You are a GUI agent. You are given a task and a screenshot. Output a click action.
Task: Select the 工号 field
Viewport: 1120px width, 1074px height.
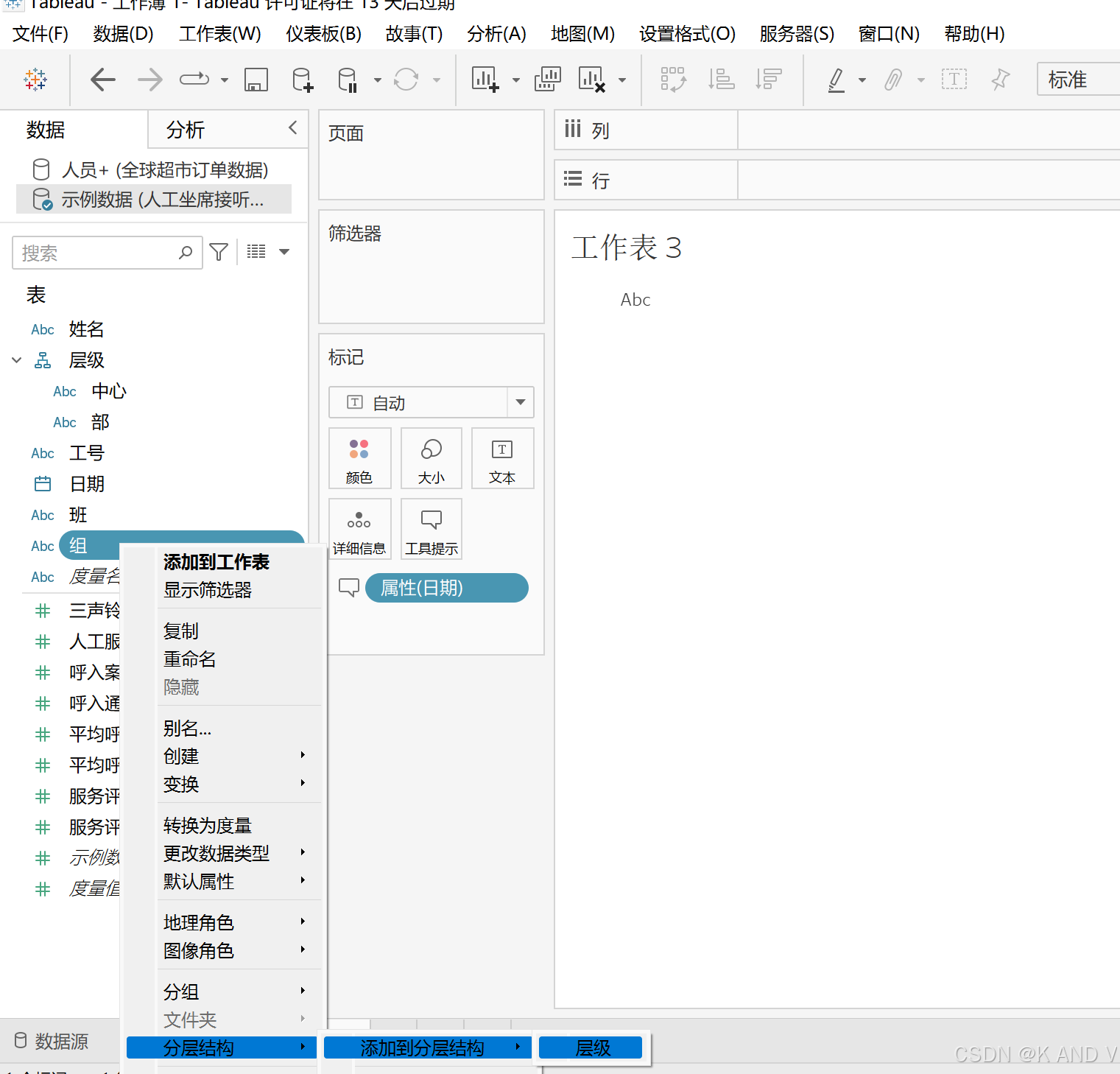click(x=87, y=453)
